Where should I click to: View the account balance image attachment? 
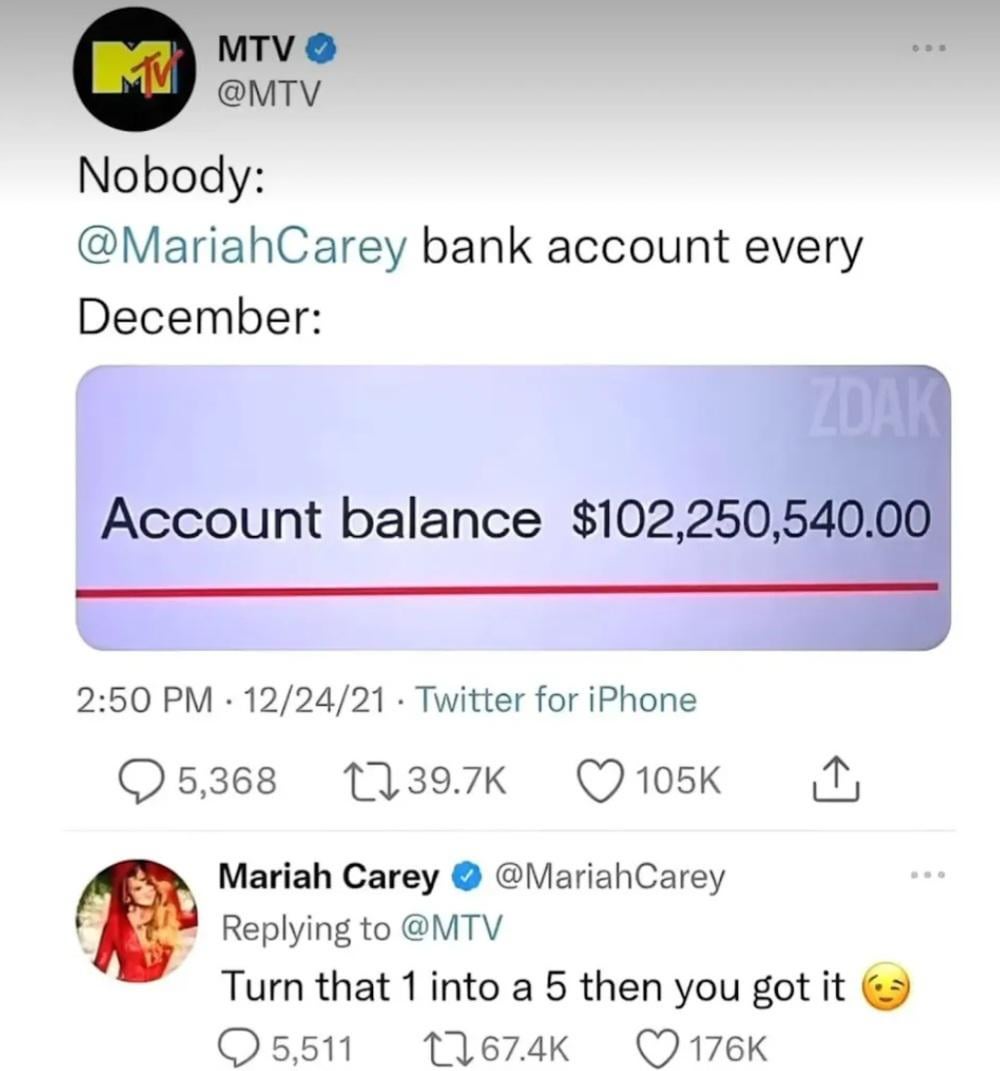pyautogui.click(x=513, y=507)
